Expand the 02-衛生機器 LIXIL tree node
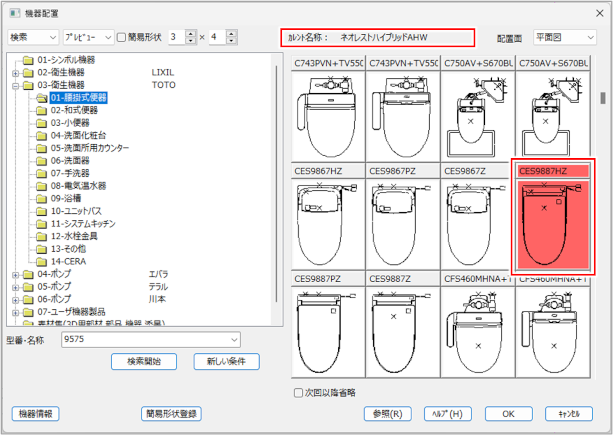This screenshot has width=613, height=435. pos(15,73)
